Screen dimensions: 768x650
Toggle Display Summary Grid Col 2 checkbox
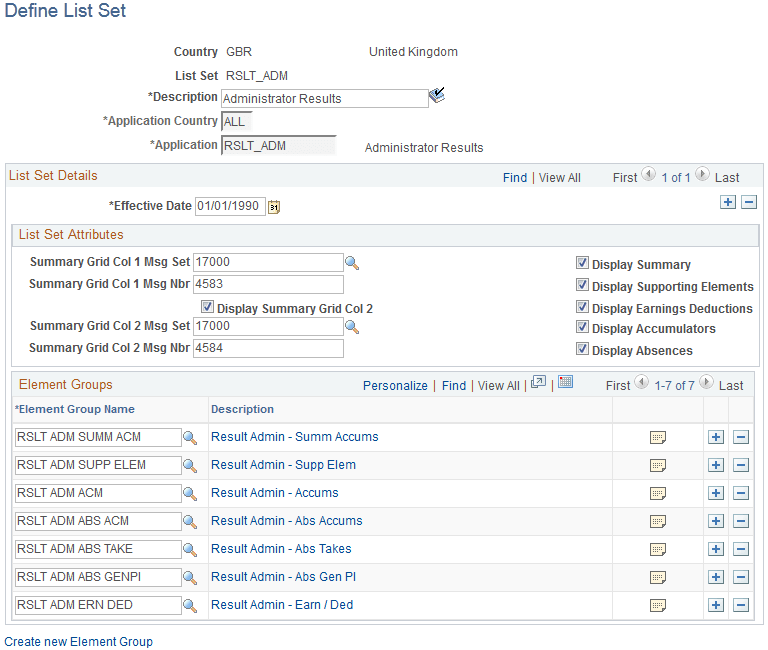tap(207, 307)
